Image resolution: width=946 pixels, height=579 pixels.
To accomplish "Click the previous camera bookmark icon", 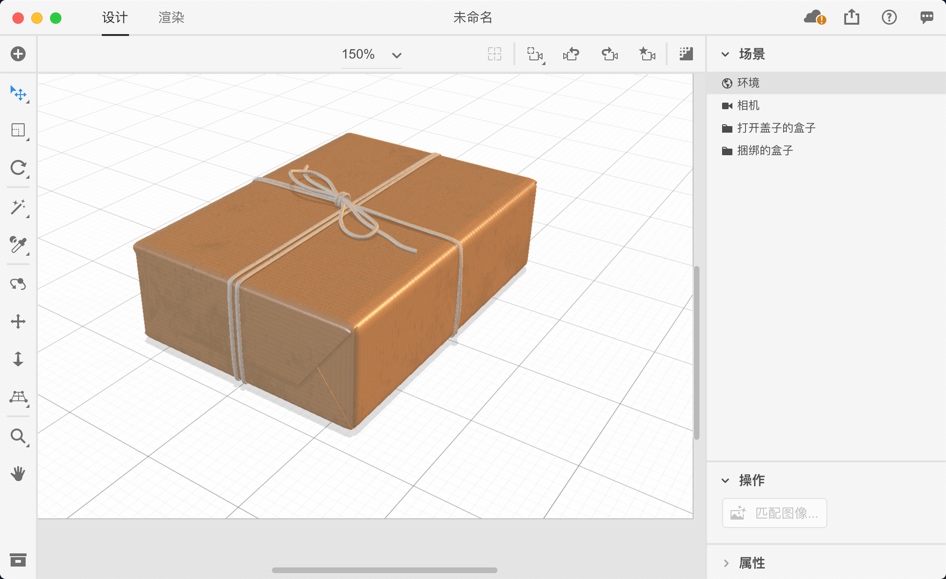I will 570,54.
